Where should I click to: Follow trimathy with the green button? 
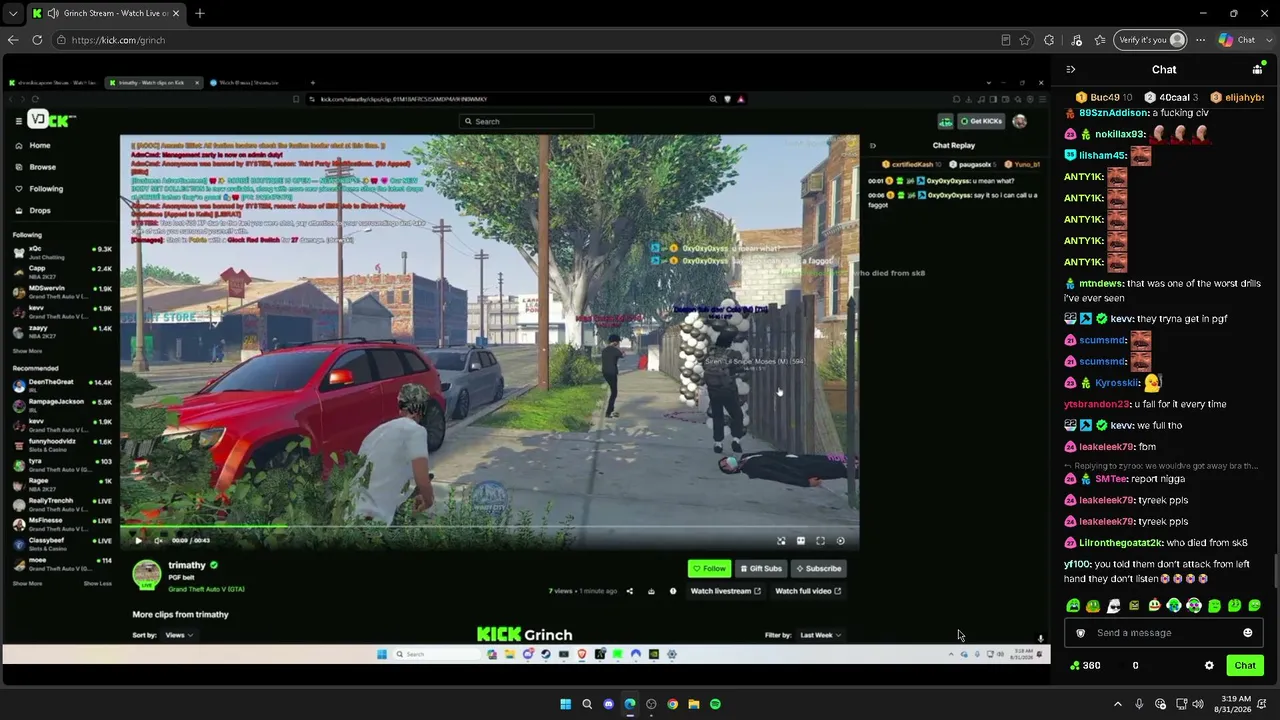pyautogui.click(x=709, y=569)
